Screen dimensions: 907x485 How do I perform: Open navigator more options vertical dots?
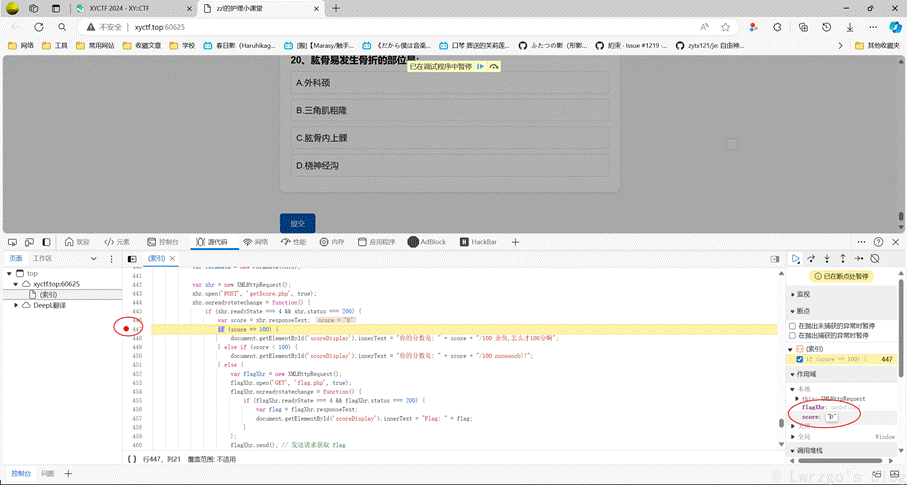point(111,259)
